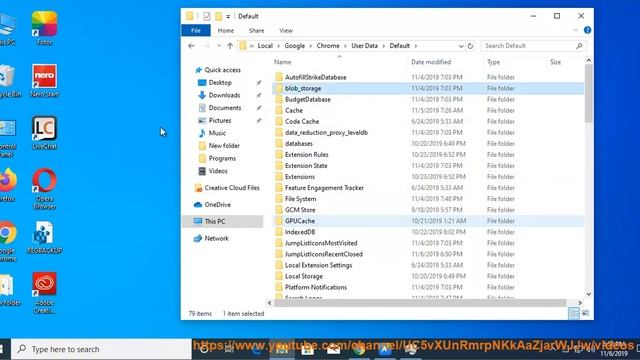This screenshot has height=360, width=640.
Task: Click New folder quick access toolbar icon
Action: tap(219, 16)
